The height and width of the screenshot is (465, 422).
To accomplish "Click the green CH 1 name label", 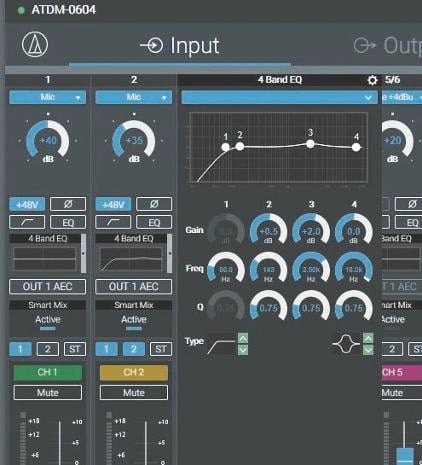I will (47, 372).
